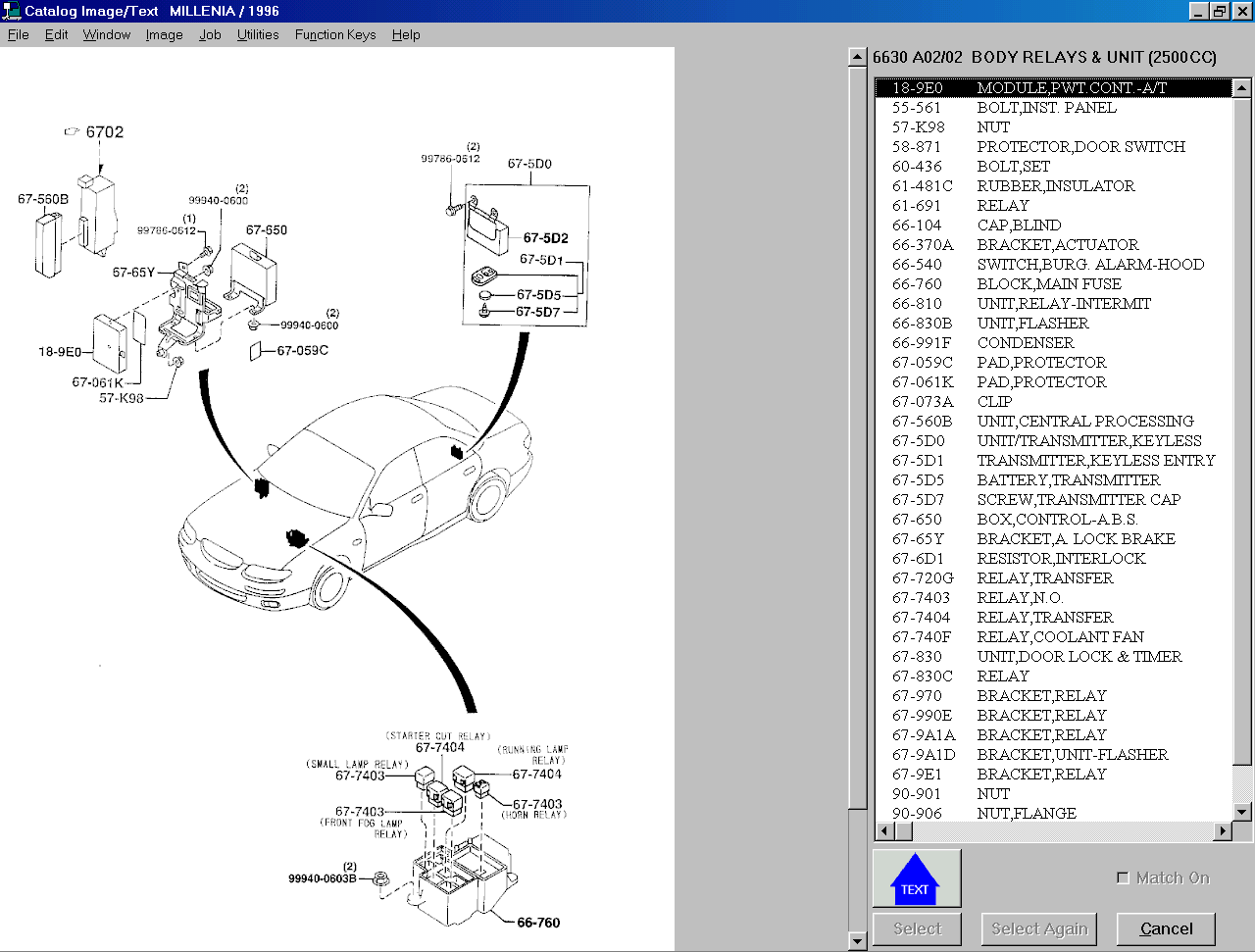Open the Utilities menu
Viewport: 1255px width, 952px height.
[258, 34]
